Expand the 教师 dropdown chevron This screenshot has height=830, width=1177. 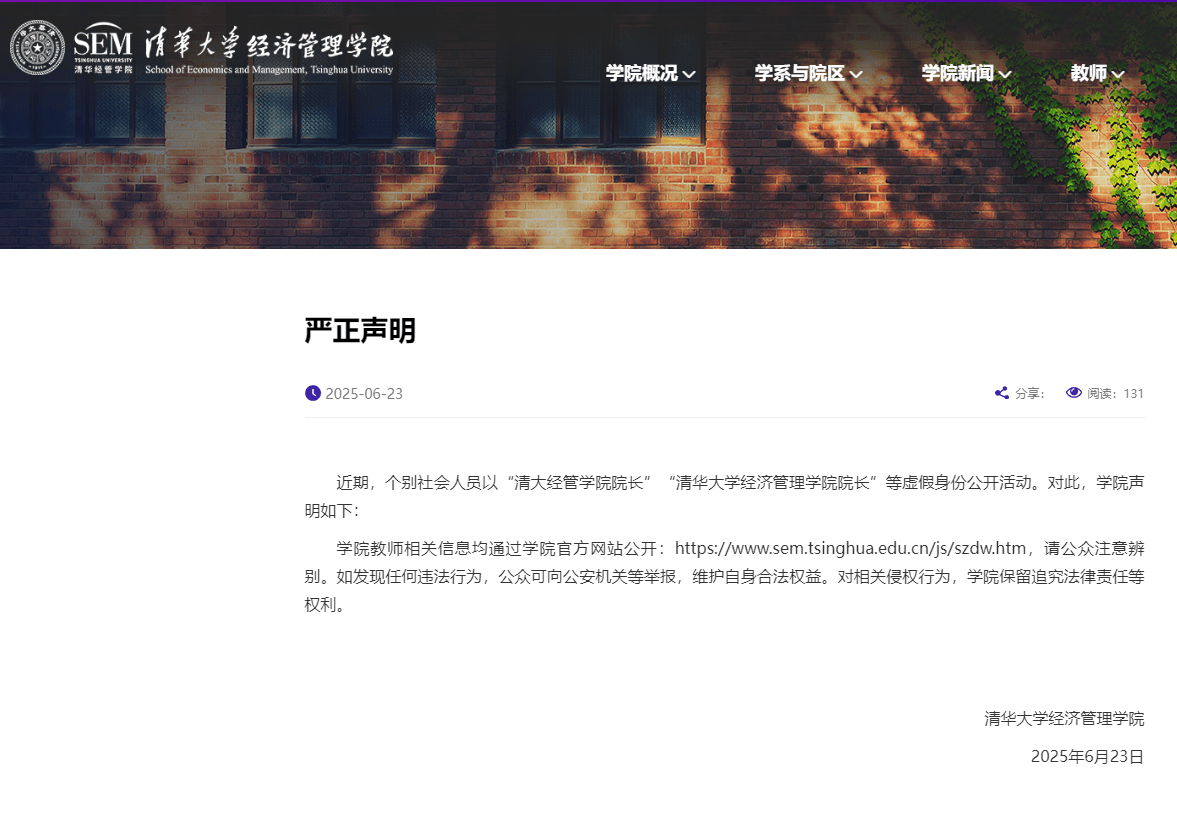pos(1120,74)
